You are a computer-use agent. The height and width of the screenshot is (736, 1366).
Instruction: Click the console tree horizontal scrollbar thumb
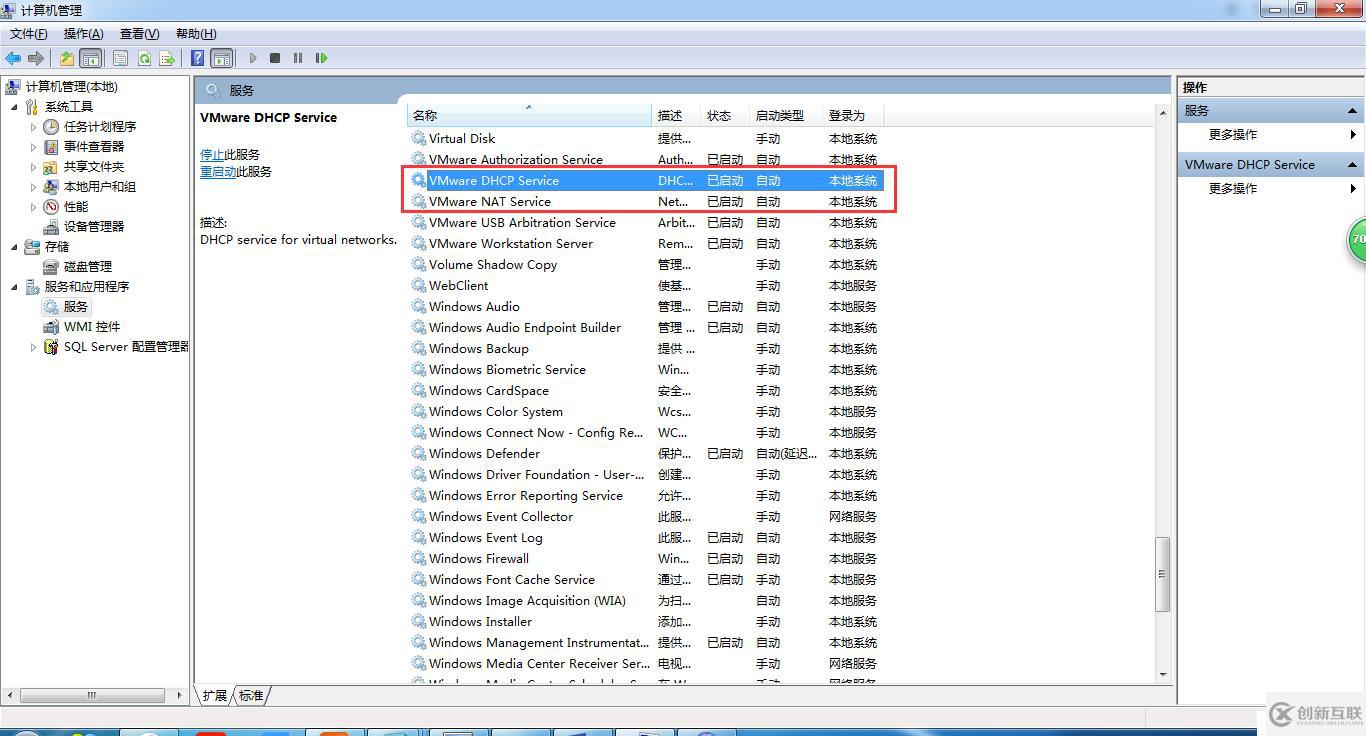91,695
